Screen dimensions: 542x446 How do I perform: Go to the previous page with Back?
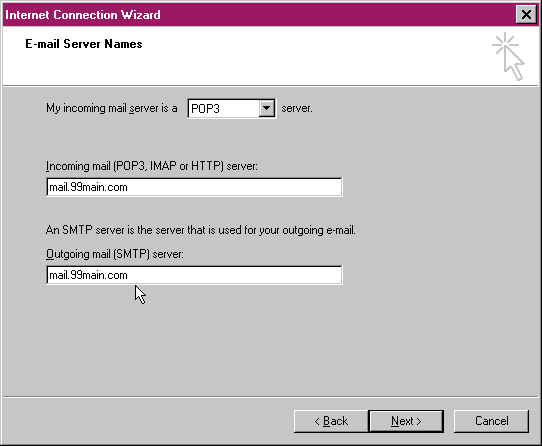pyautogui.click(x=331, y=421)
